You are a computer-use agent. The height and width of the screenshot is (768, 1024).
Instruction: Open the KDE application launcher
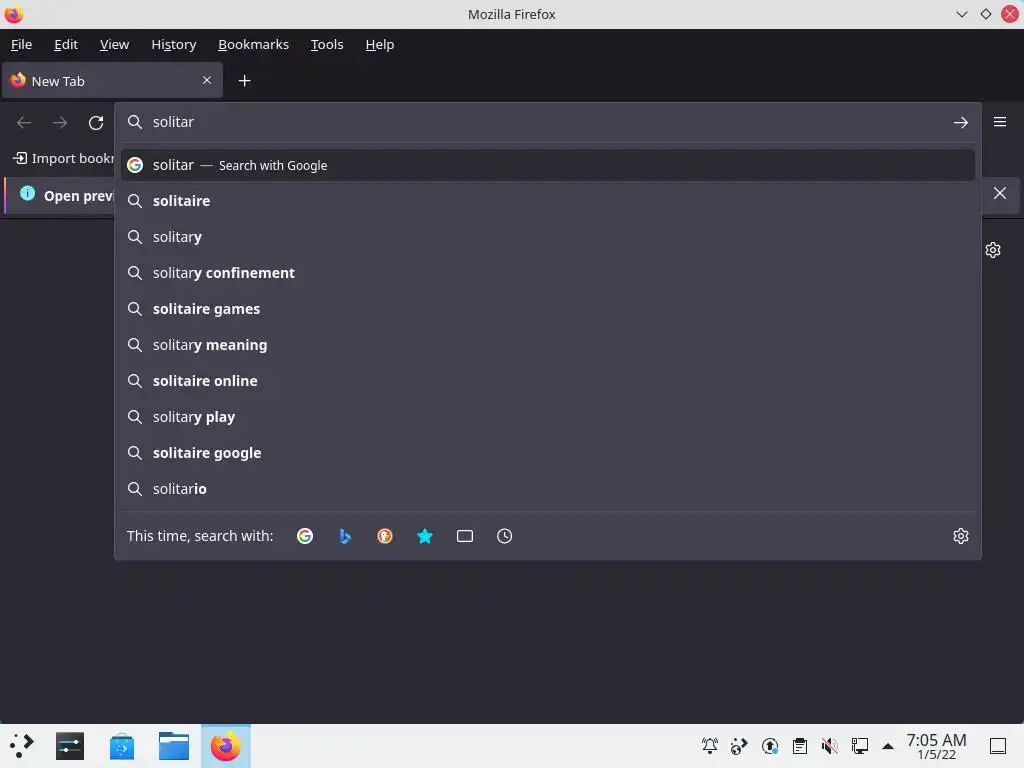[21, 746]
